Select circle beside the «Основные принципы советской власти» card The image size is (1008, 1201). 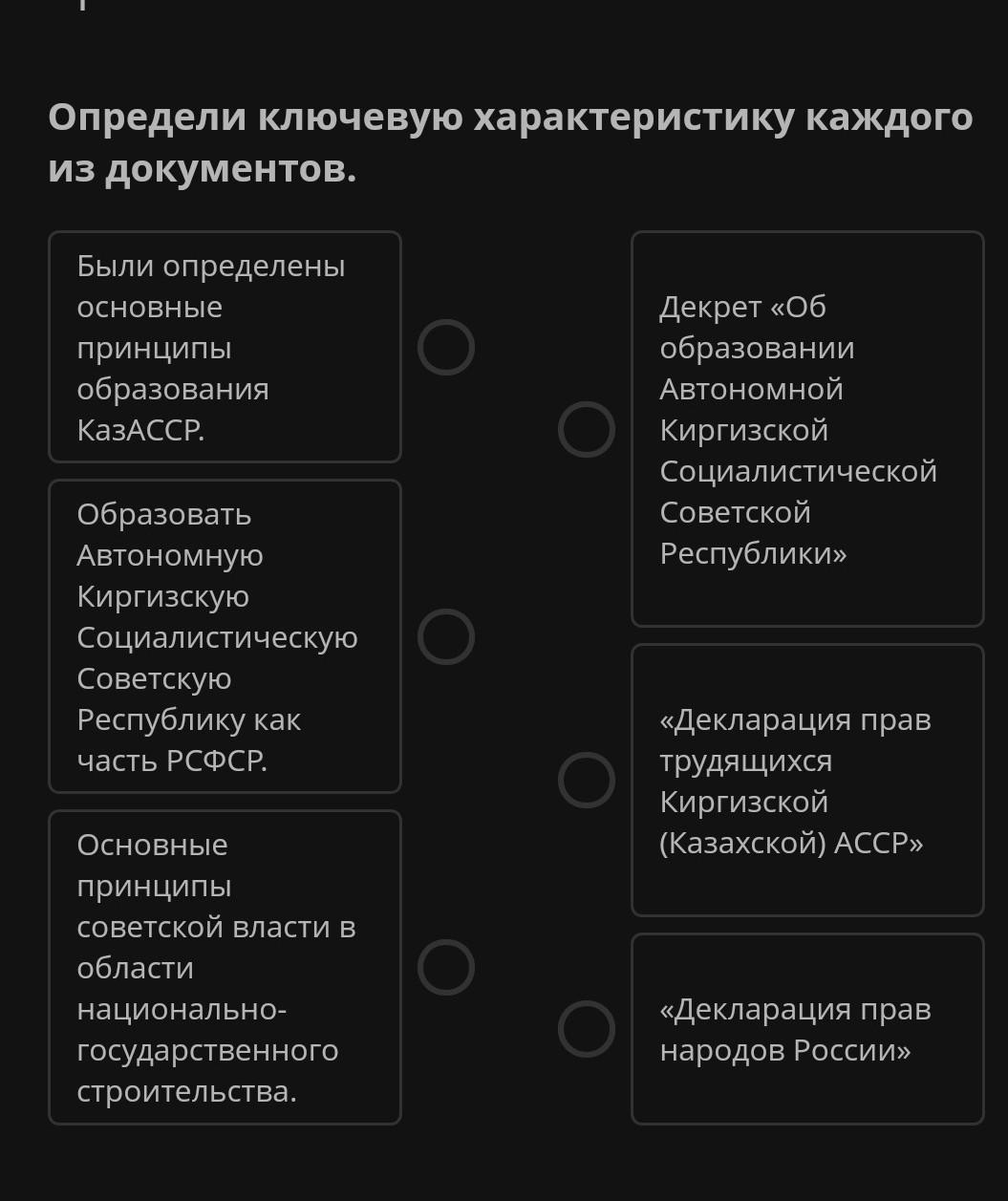pos(446,967)
